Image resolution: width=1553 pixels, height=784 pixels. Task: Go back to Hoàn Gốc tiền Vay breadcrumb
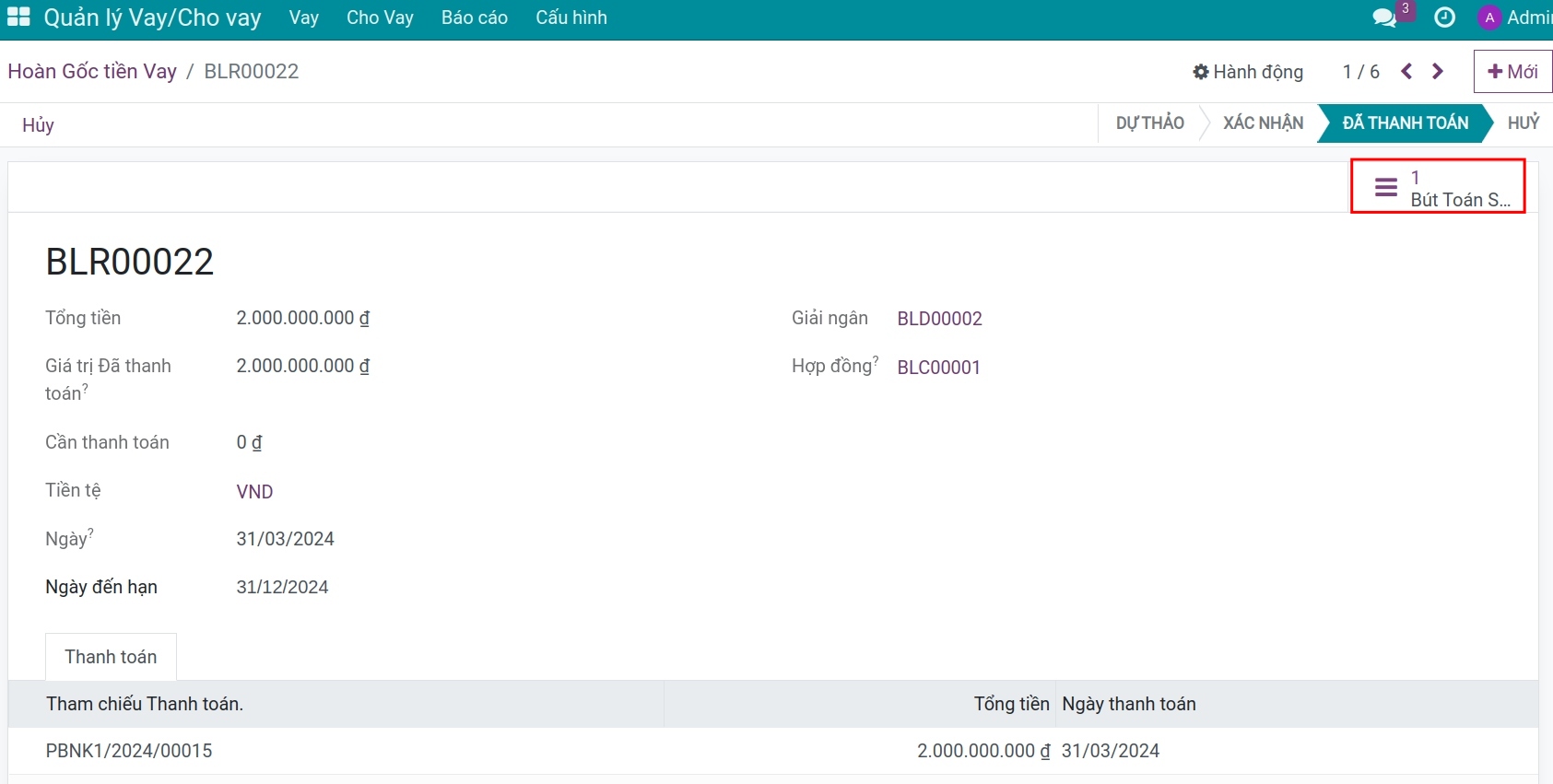(92, 71)
